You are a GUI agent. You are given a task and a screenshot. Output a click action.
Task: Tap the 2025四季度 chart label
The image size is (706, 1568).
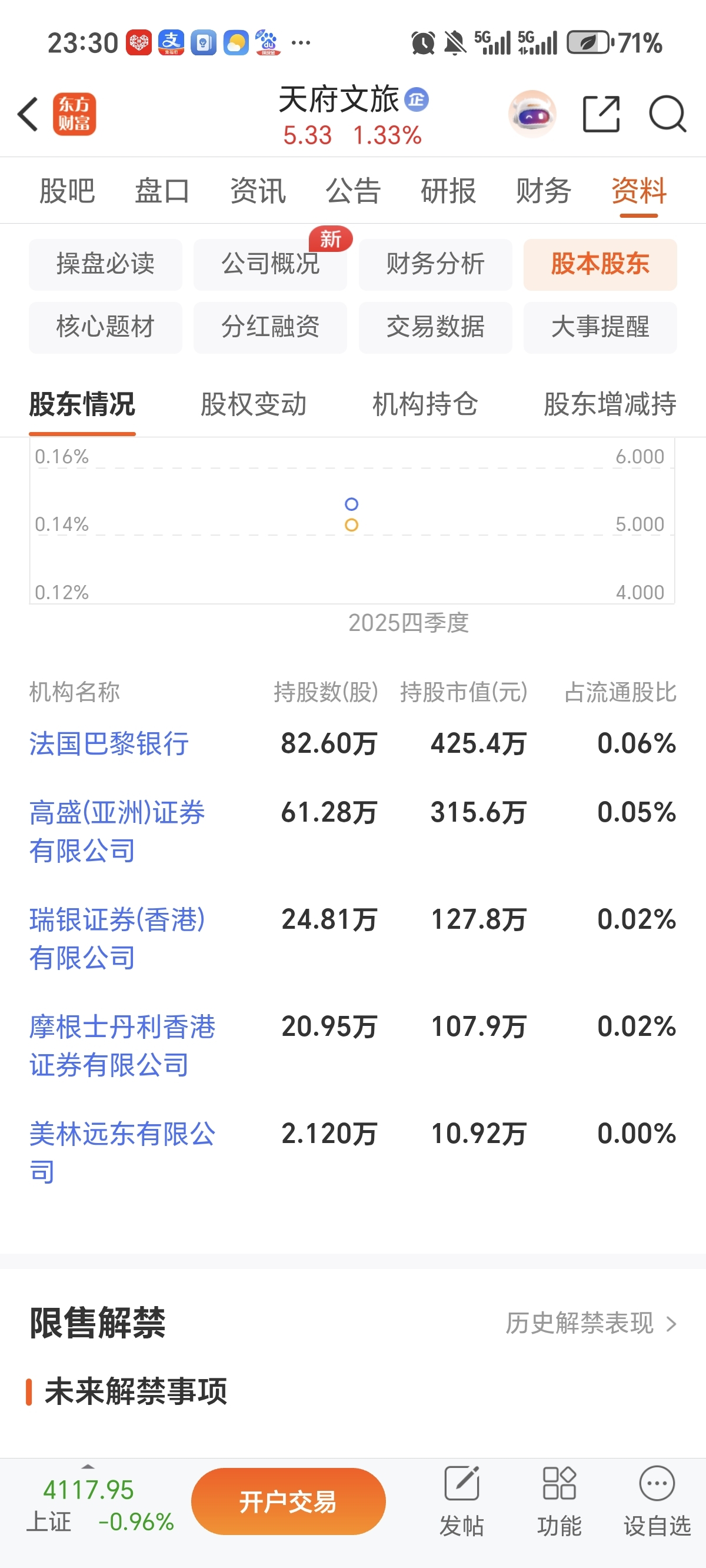408,623
